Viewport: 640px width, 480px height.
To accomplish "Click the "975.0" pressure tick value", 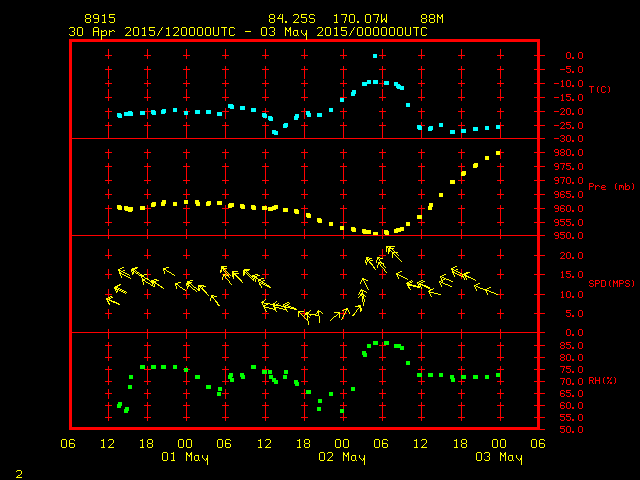I will coord(569,167).
